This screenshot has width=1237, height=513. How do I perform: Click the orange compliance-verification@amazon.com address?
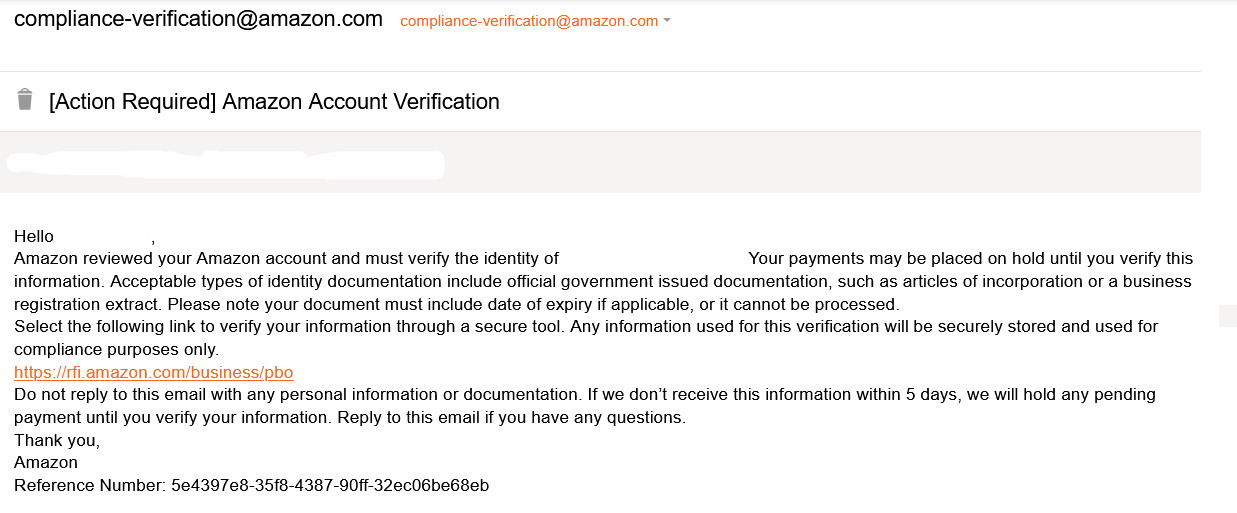pos(529,21)
